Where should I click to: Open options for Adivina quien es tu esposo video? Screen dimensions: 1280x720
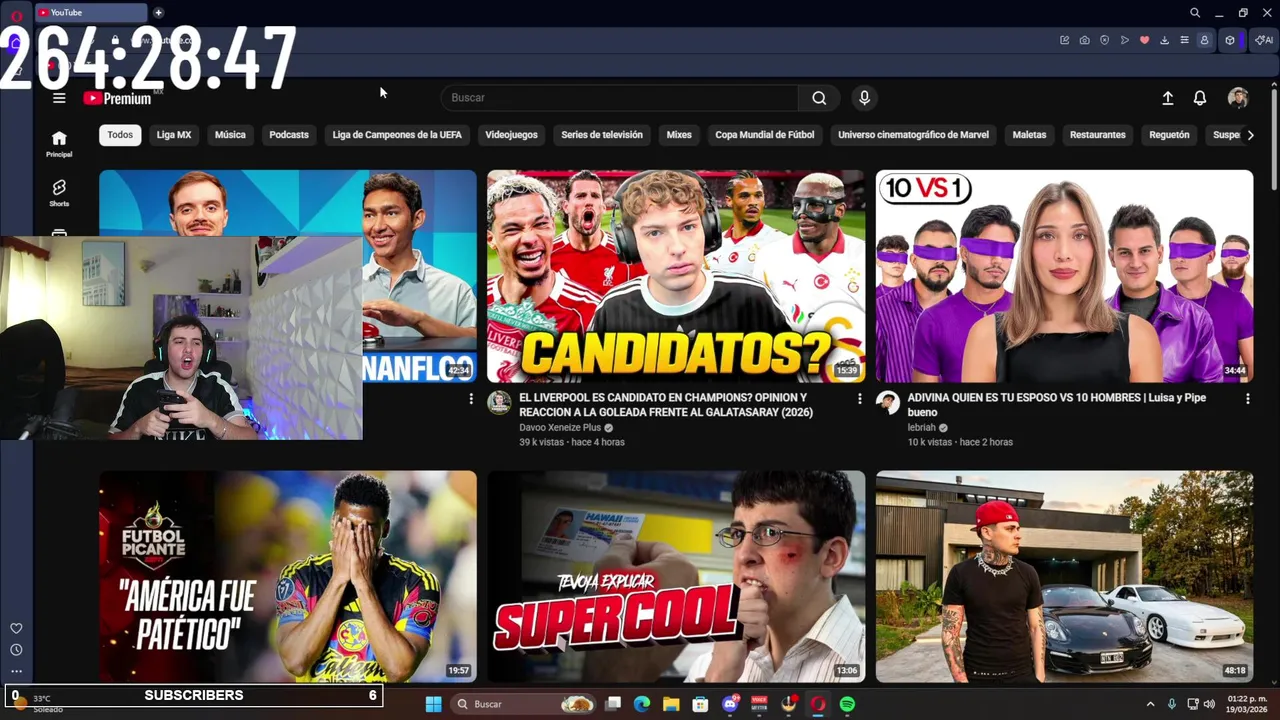pyautogui.click(x=1247, y=399)
